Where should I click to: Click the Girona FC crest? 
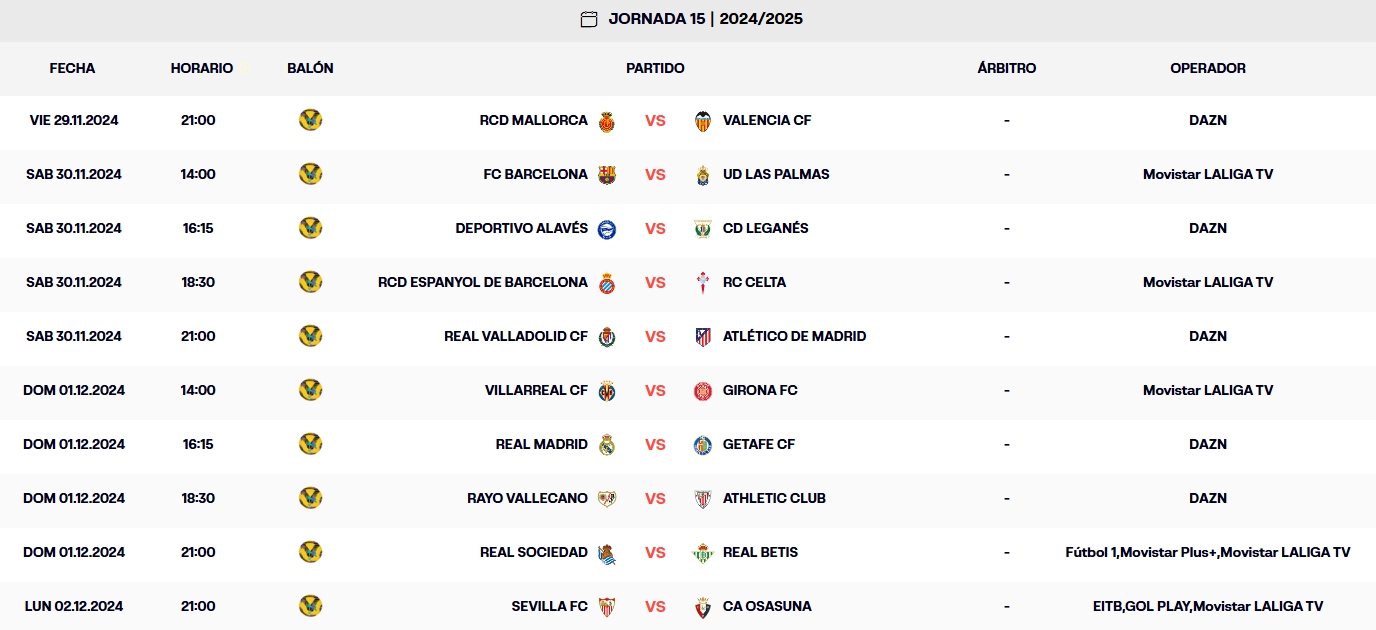point(703,390)
